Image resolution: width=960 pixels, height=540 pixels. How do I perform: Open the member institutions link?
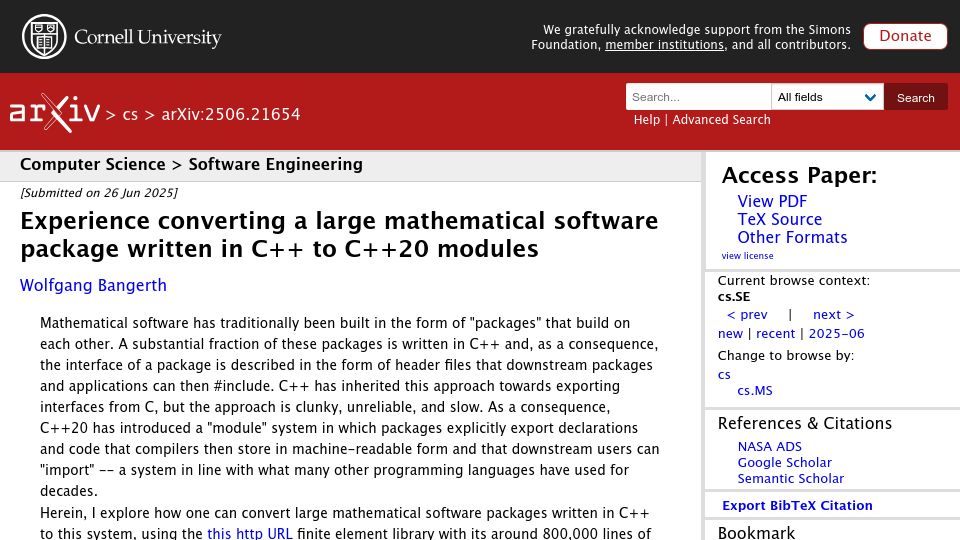(664, 45)
